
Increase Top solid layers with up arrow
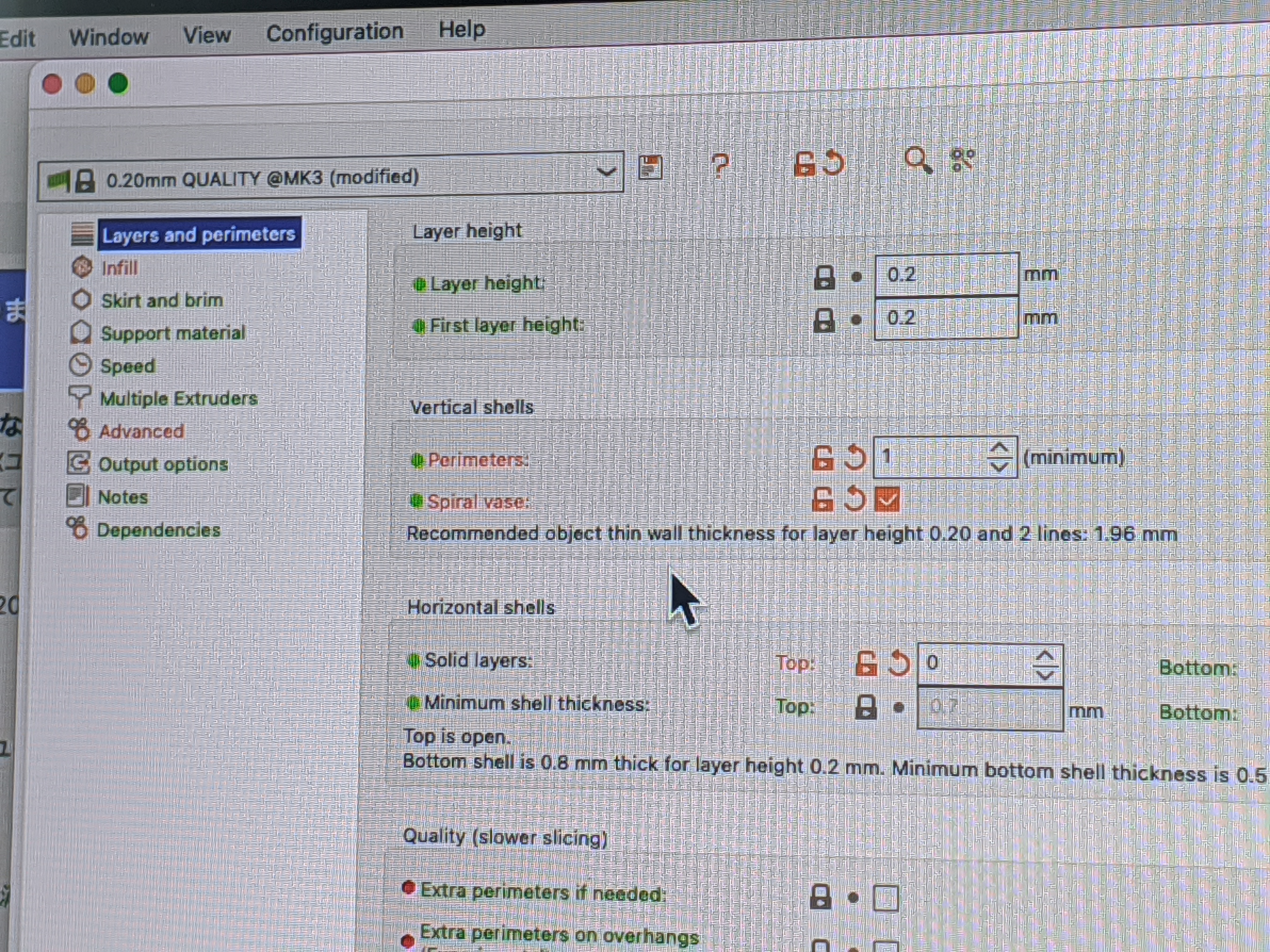tap(1044, 655)
